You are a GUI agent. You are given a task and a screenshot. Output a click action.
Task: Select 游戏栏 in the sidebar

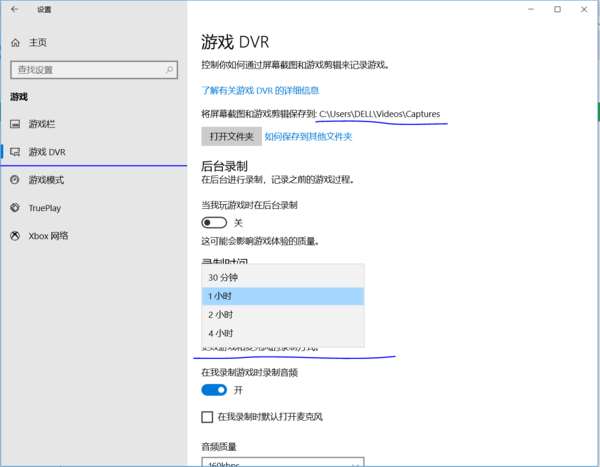pyautogui.click(x=93, y=124)
